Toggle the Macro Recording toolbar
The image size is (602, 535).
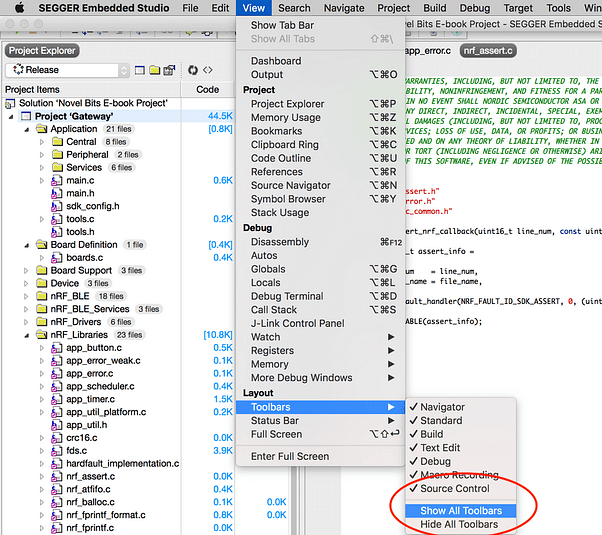click(x=460, y=475)
